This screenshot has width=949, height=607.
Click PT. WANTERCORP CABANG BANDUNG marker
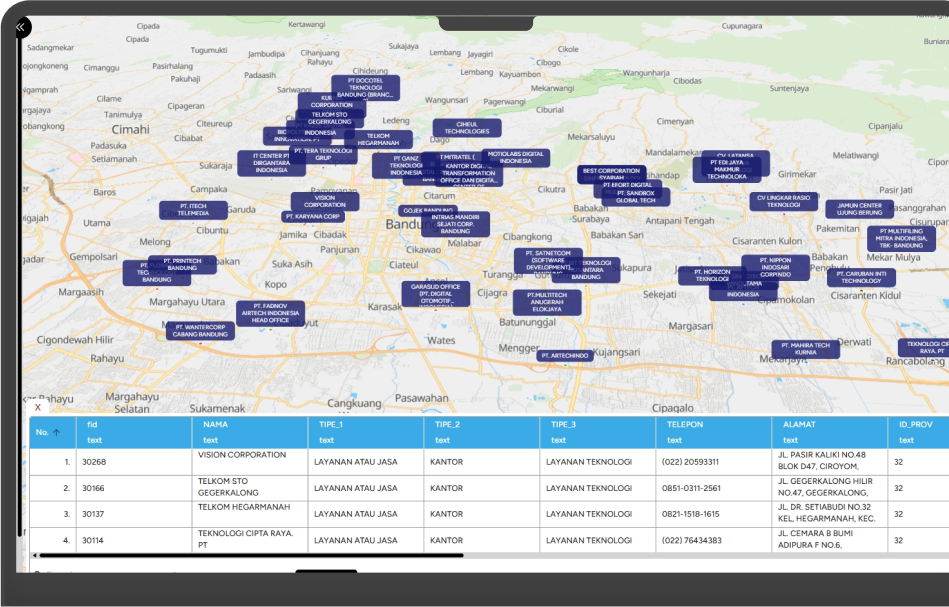pos(200,330)
